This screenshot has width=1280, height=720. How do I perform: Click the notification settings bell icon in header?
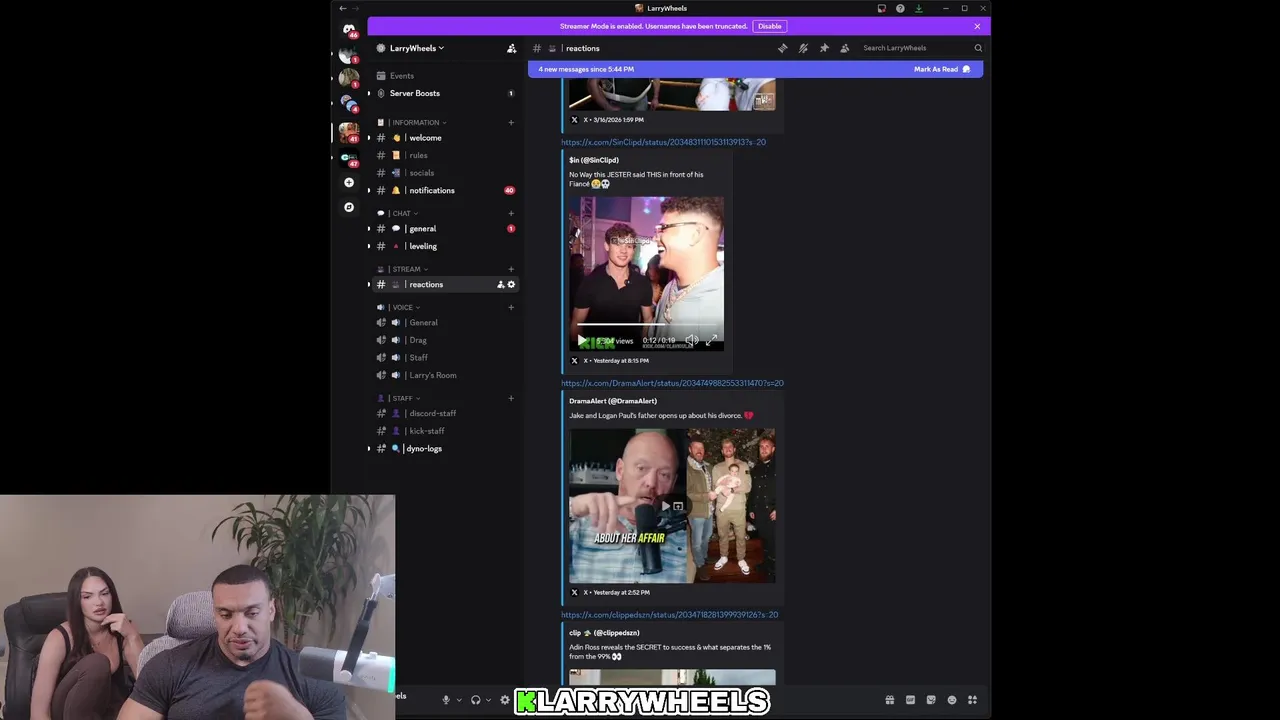click(803, 48)
